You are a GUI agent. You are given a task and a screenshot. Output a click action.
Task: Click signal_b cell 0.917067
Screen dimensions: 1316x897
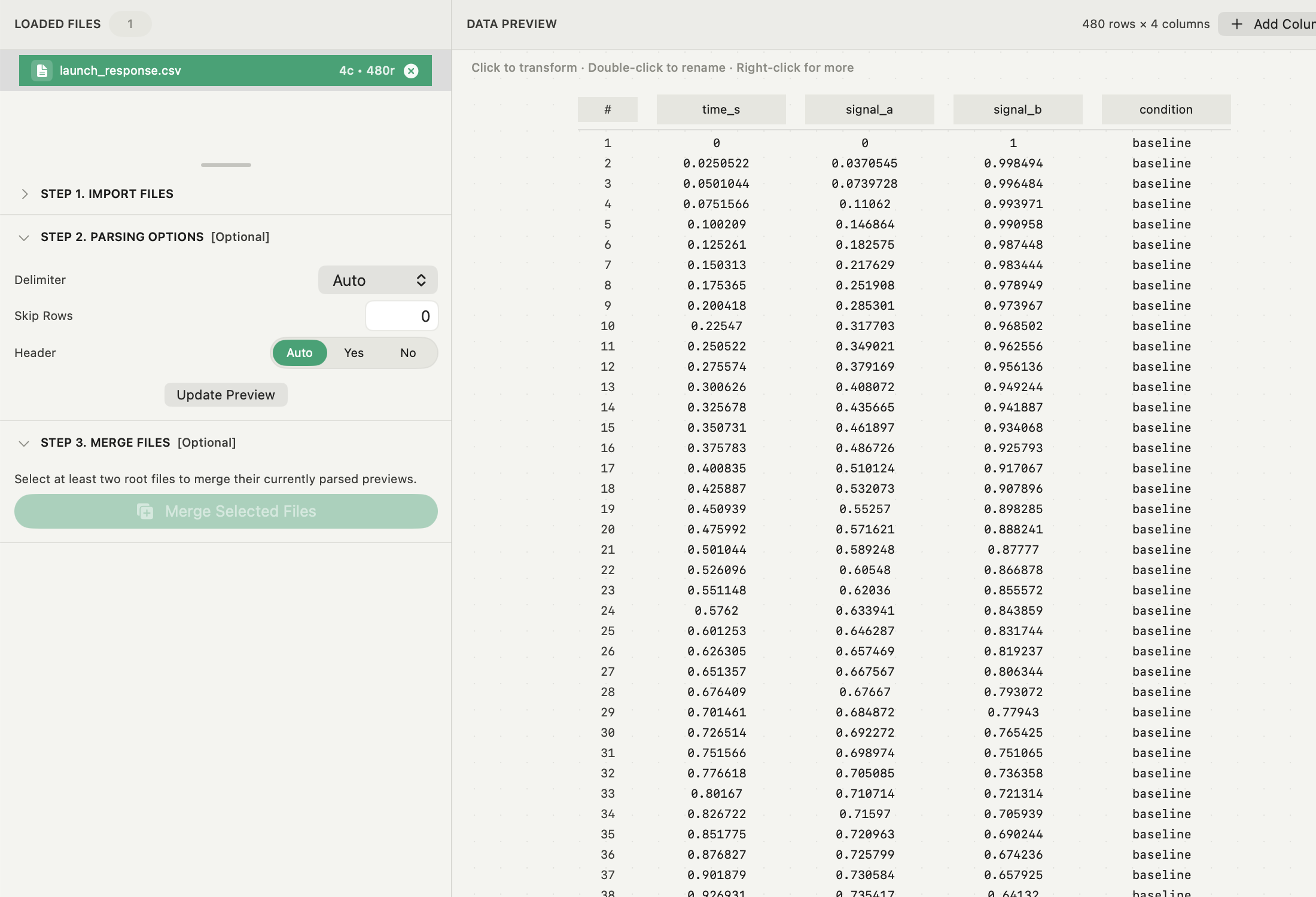point(1013,468)
